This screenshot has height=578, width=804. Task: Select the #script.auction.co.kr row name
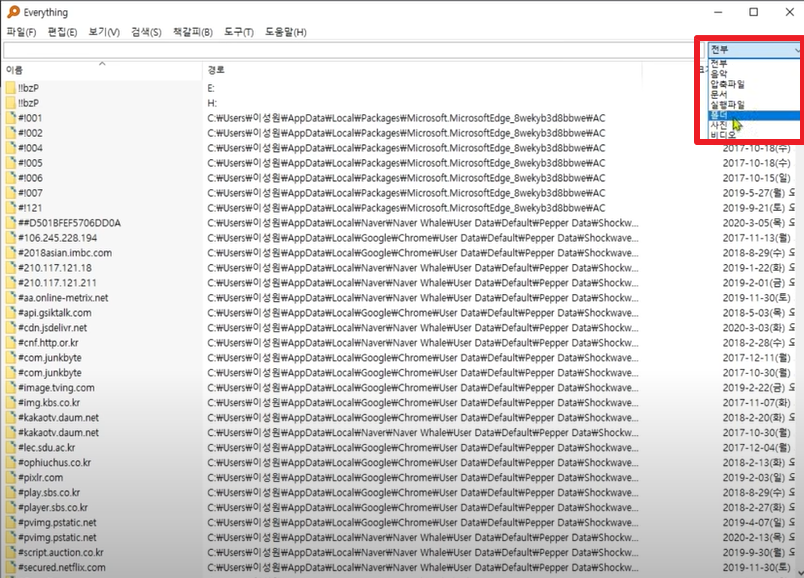(61, 552)
